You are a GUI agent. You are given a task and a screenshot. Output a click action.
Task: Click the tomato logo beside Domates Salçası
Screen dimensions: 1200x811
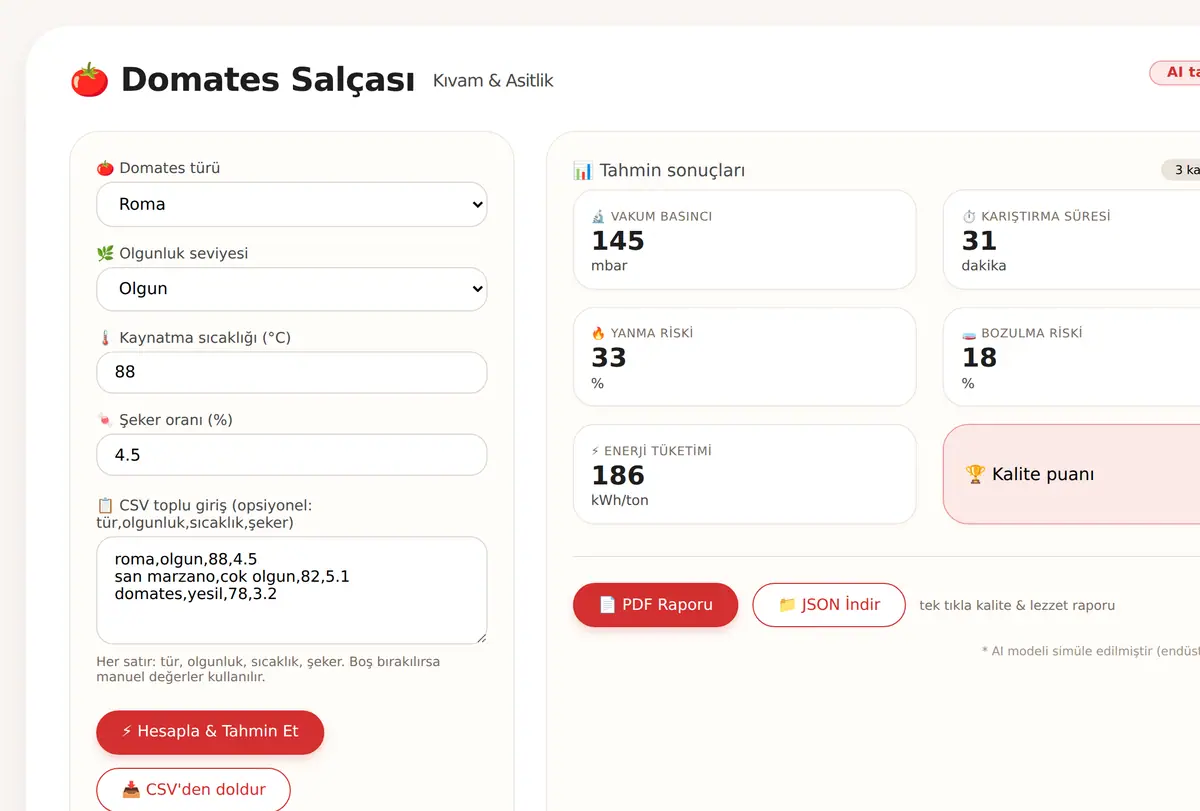[89, 80]
